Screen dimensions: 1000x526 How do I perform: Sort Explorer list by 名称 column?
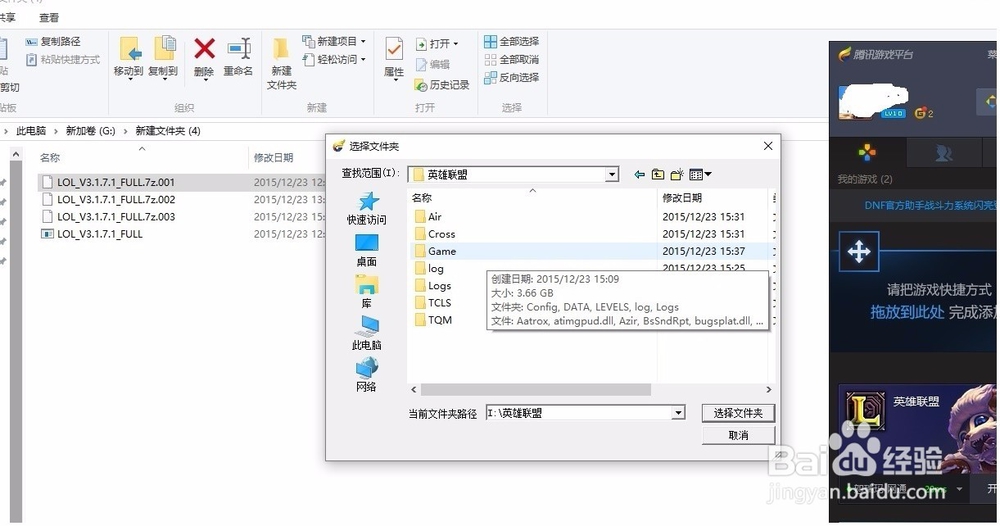point(50,157)
